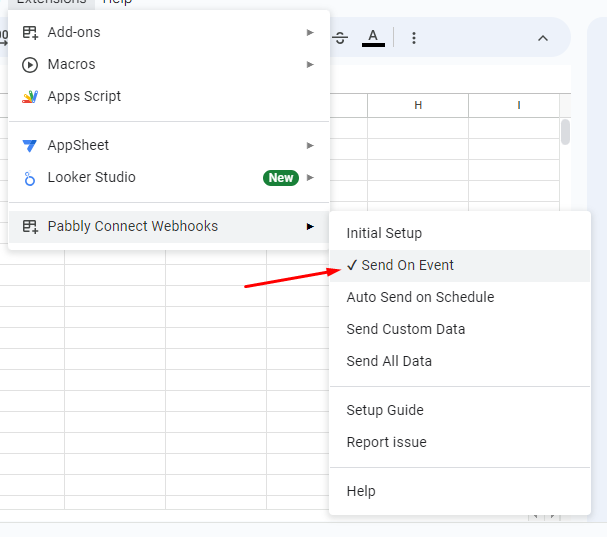Launch Apps Script from the menu
607x537 pixels.
(169, 96)
